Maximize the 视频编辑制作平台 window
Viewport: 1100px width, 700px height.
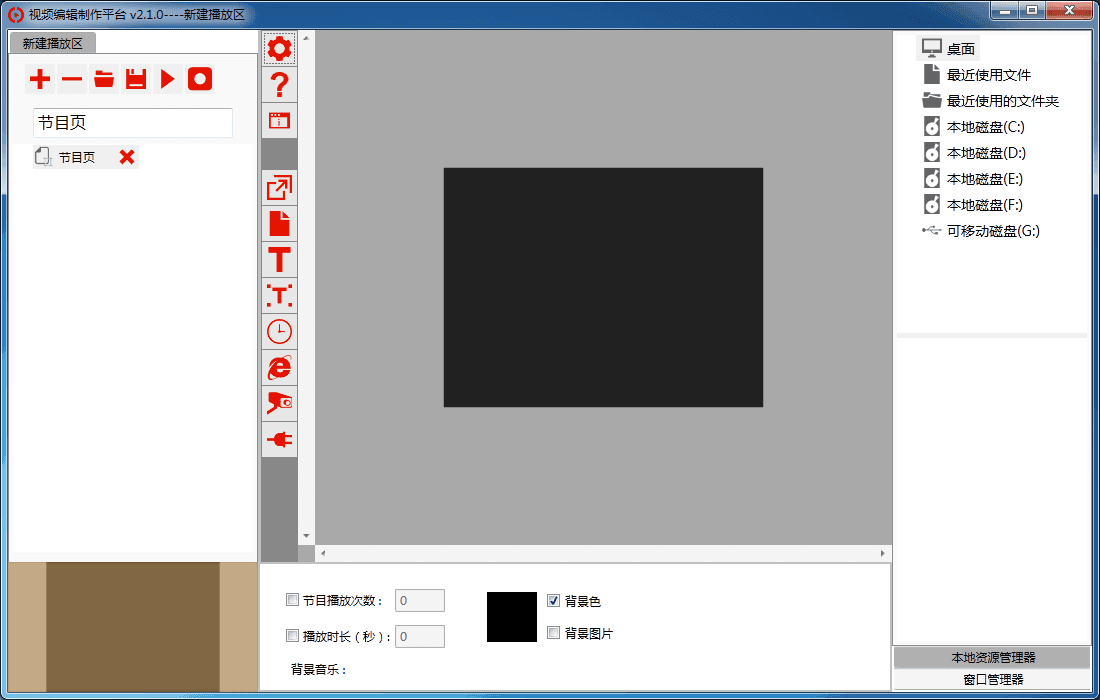[x=1032, y=11]
